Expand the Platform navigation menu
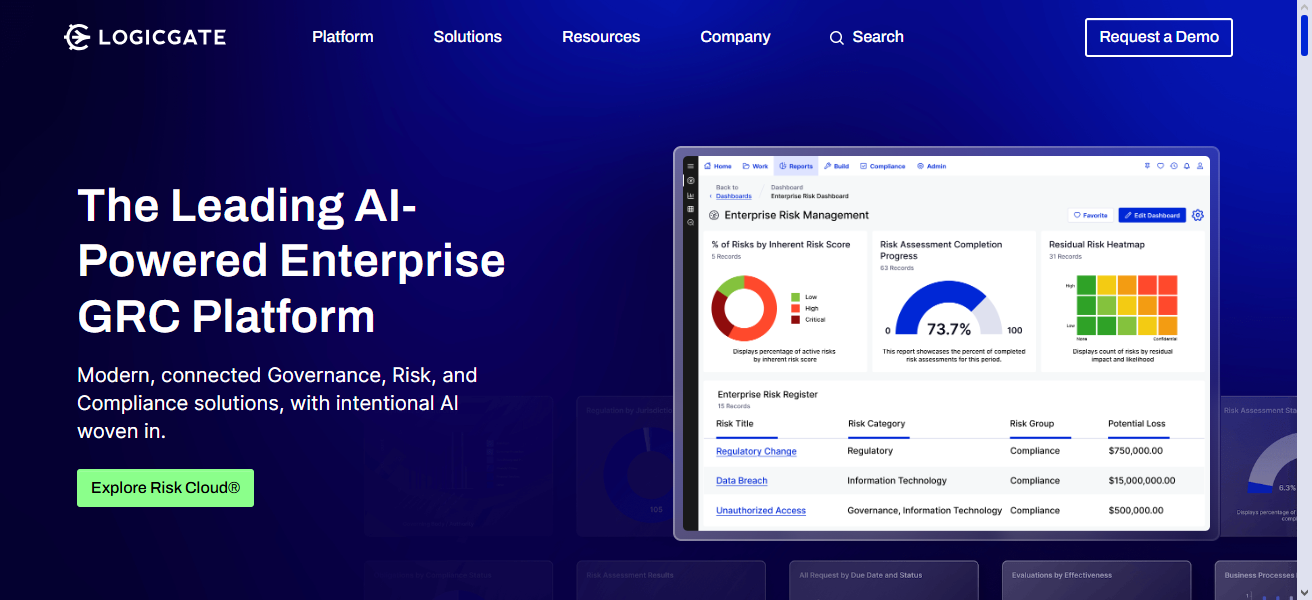The image size is (1312, 600). (342, 37)
